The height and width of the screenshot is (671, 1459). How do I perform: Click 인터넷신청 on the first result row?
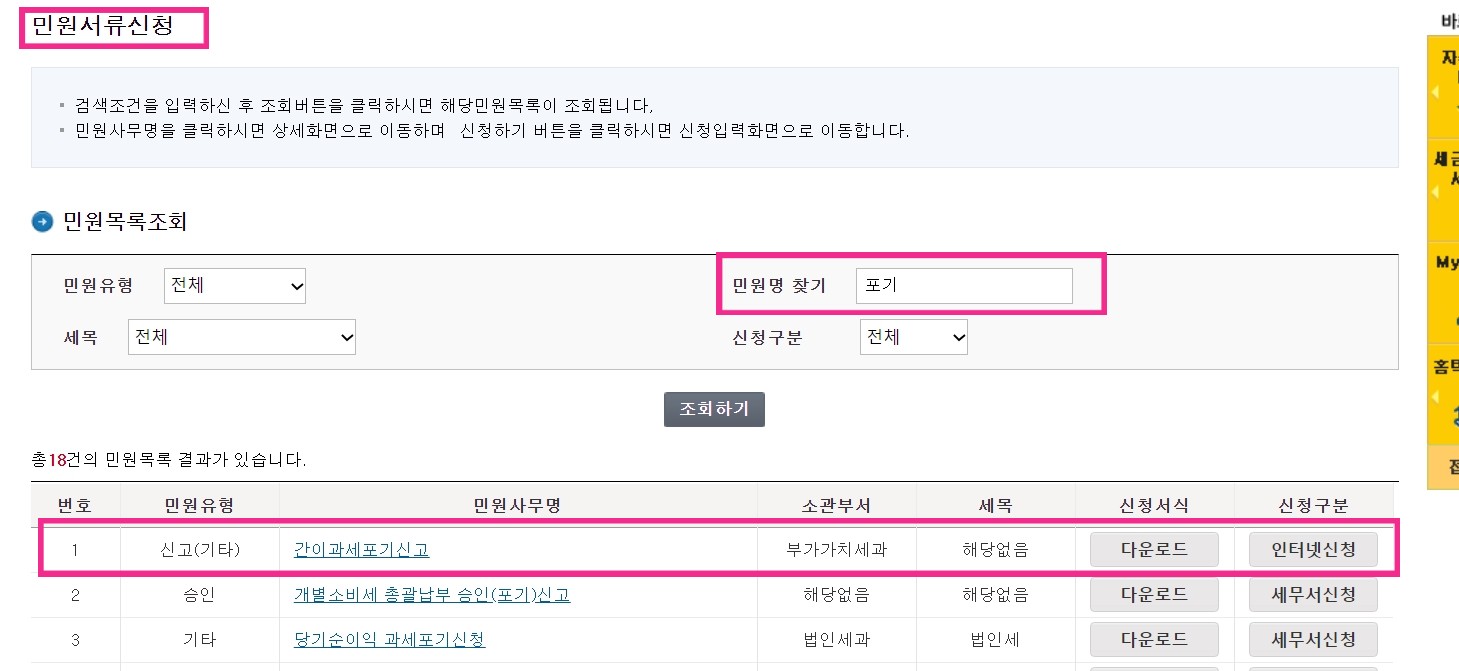(x=1314, y=549)
